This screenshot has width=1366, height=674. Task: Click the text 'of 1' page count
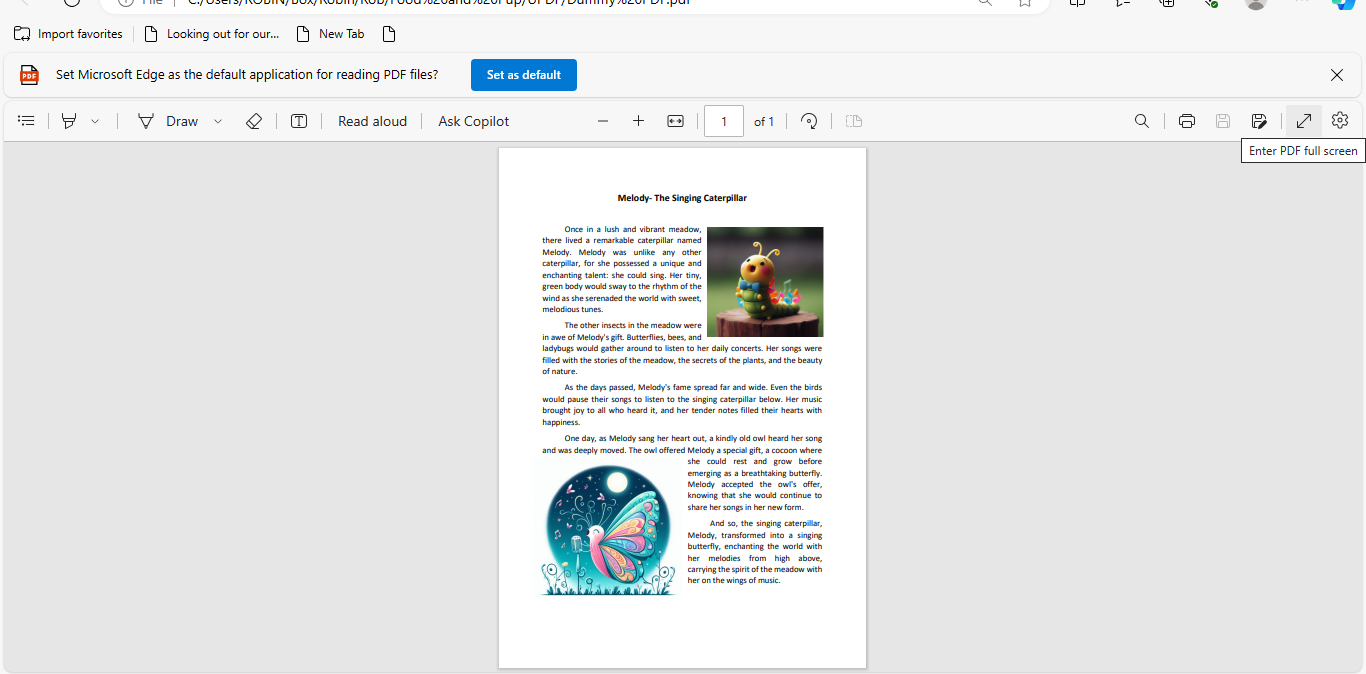764,121
